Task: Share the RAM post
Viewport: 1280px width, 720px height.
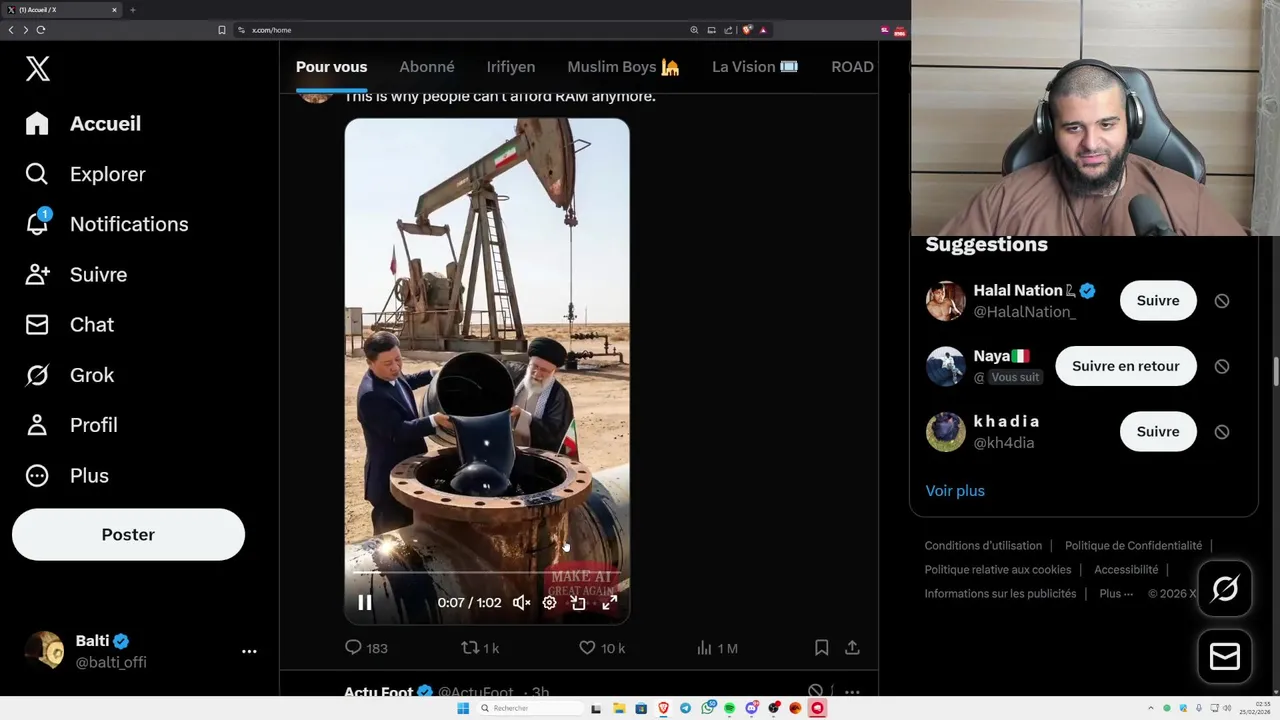Action: click(x=852, y=648)
